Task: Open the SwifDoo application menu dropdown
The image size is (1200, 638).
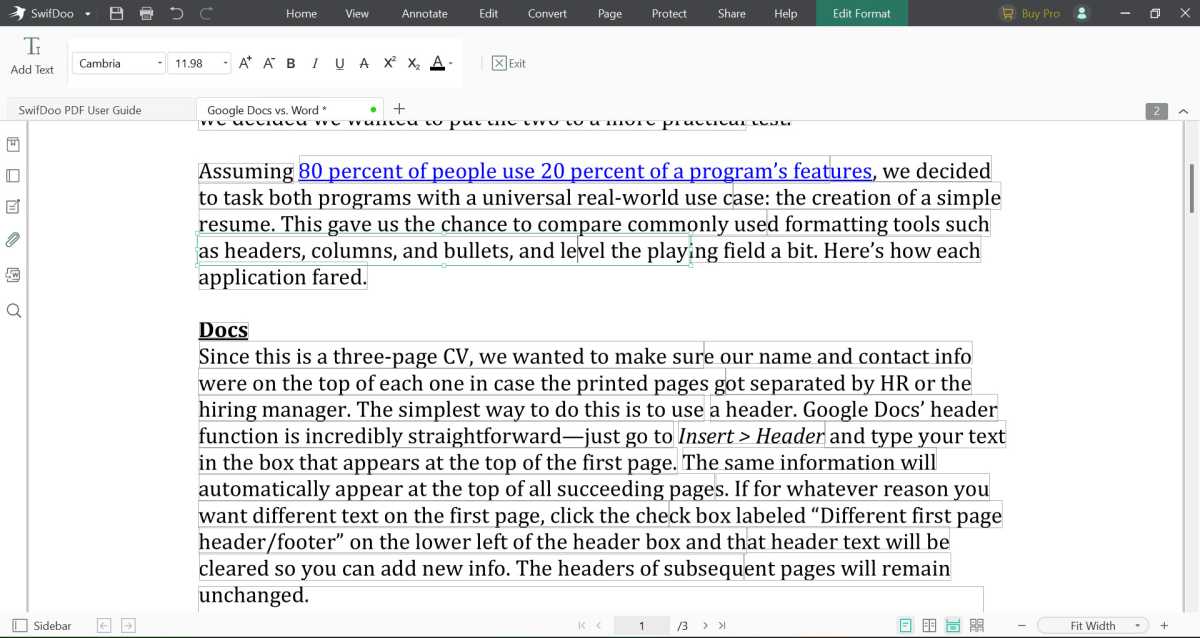Action: (88, 14)
